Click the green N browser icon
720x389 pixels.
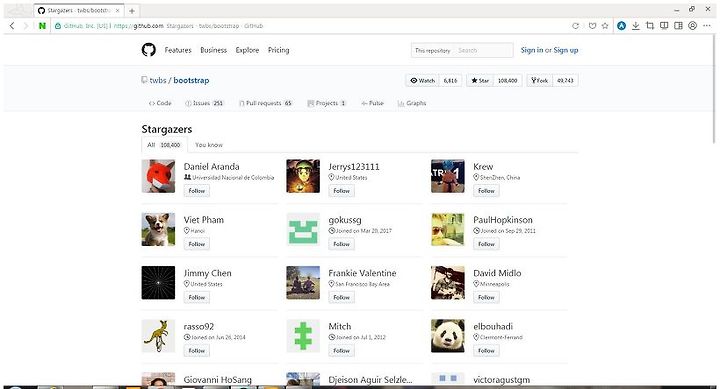click(x=42, y=26)
